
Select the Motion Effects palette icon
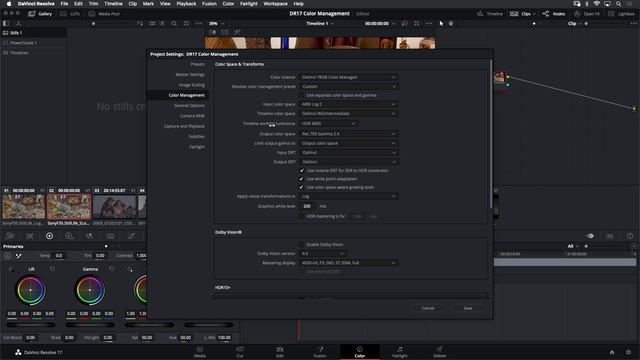tap(110, 236)
